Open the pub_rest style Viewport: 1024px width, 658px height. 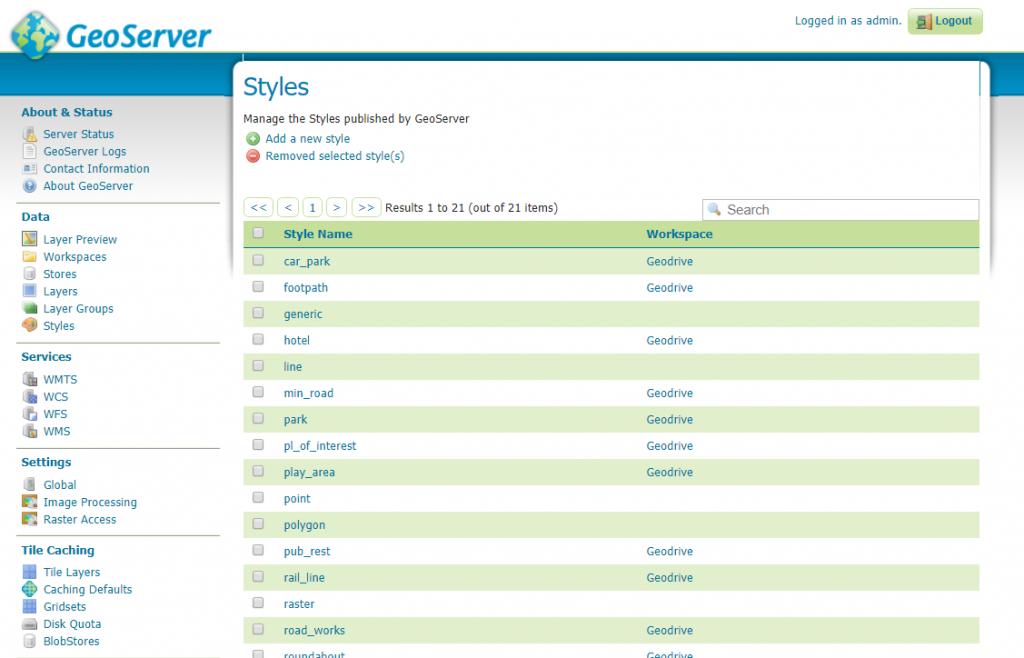click(x=306, y=551)
